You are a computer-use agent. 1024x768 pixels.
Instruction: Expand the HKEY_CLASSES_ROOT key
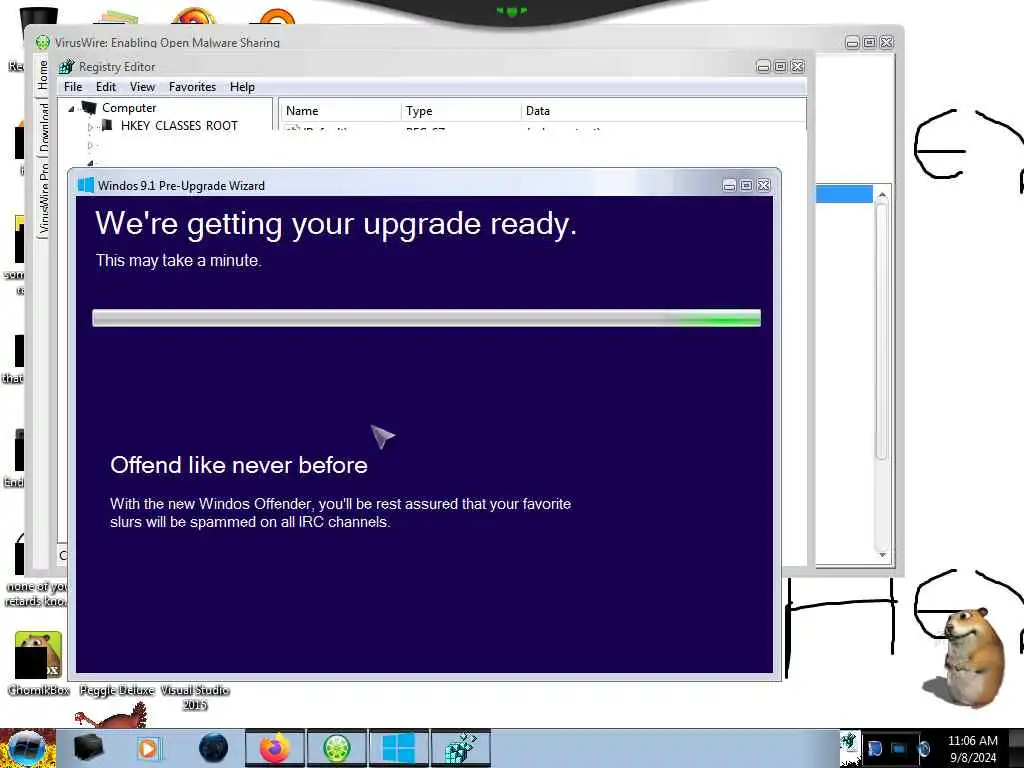91,126
